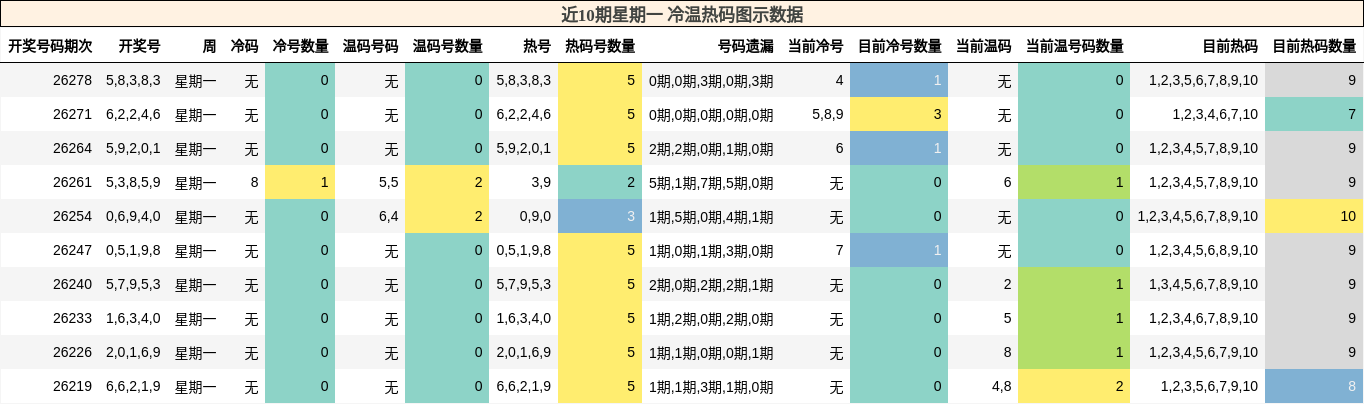Select period number 26240
1364x404 pixels.
pyautogui.click(x=72, y=284)
